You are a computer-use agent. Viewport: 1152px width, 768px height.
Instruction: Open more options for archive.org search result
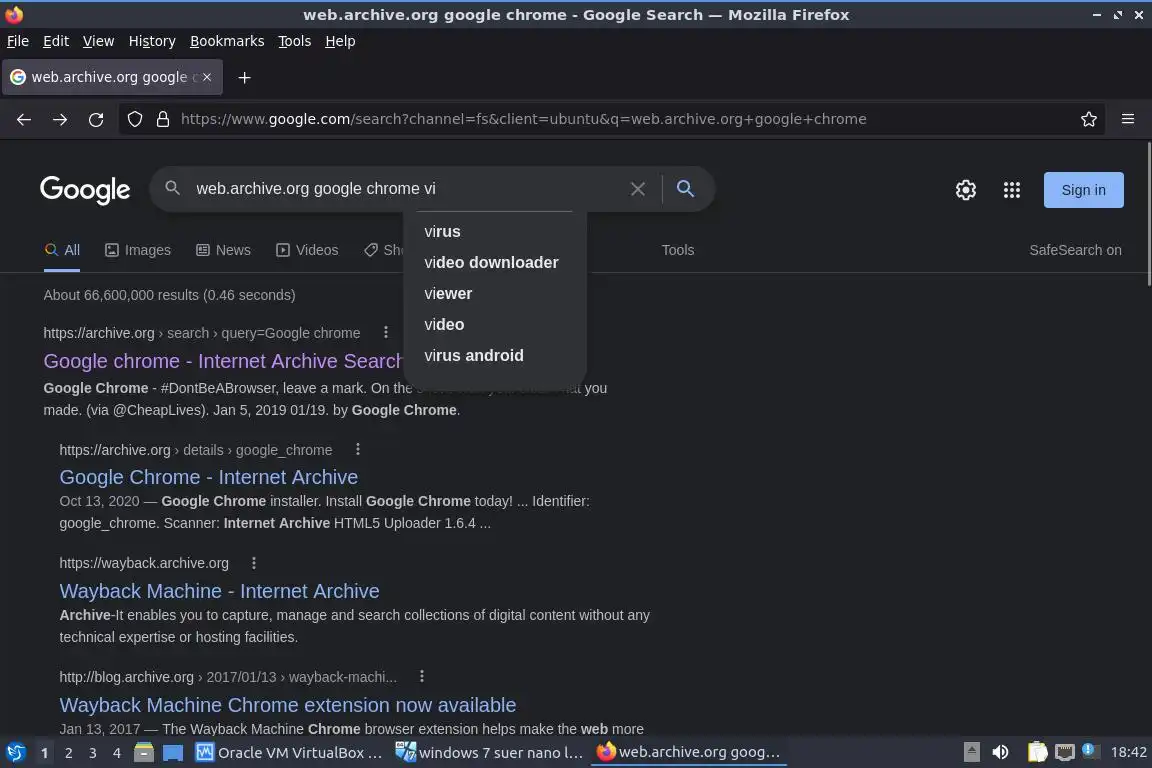pos(386,332)
